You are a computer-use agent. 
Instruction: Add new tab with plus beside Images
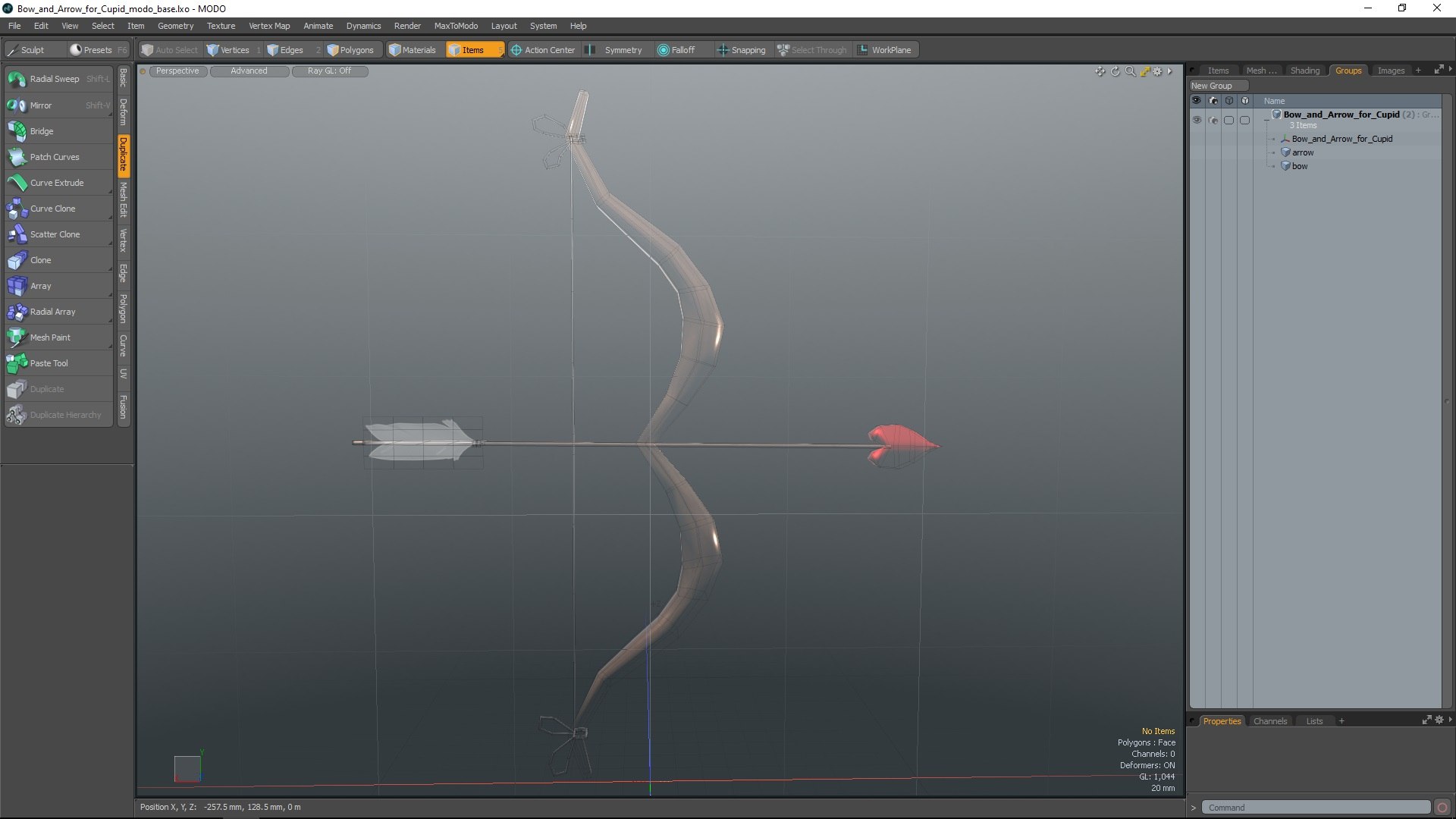click(1418, 71)
